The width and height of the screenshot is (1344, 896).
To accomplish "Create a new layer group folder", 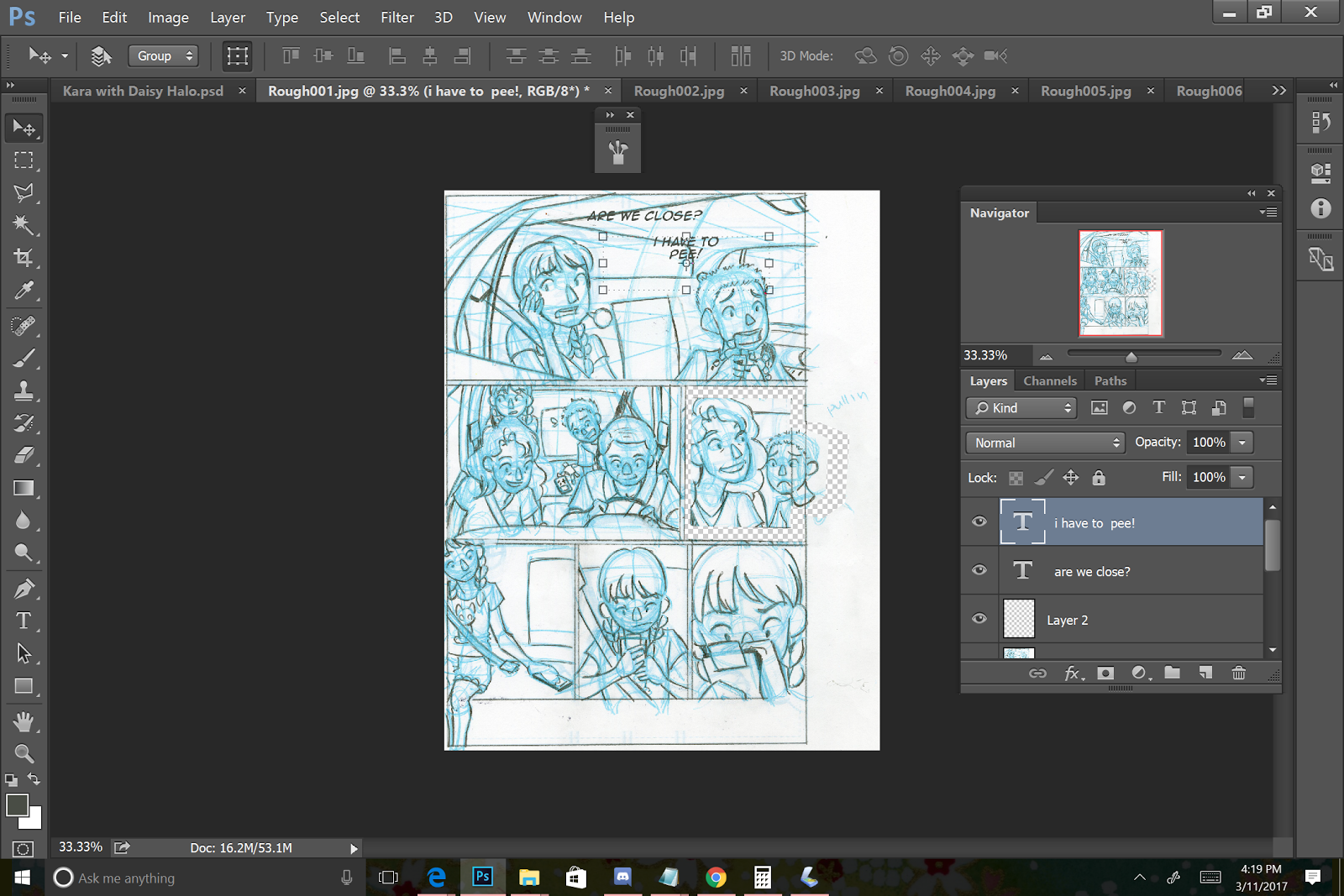I will tap(1172, 673).
